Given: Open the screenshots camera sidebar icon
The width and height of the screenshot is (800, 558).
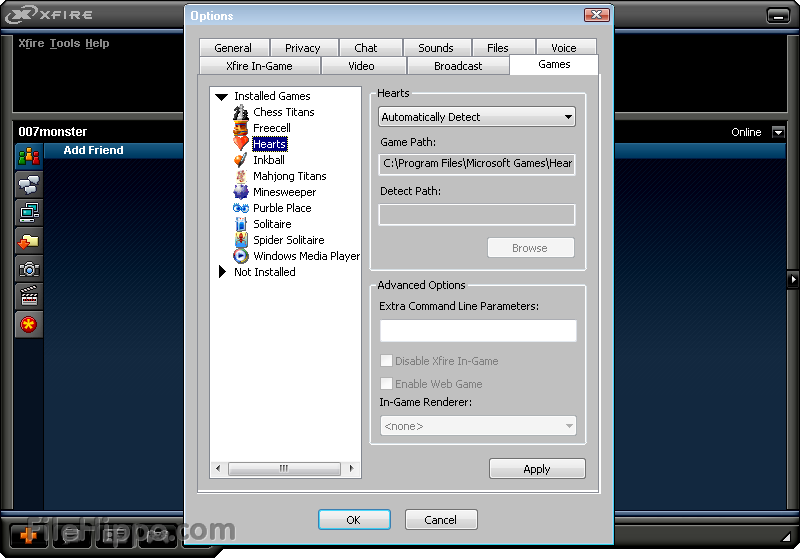Looking at the screenshot, I should [x=29, y=269].
